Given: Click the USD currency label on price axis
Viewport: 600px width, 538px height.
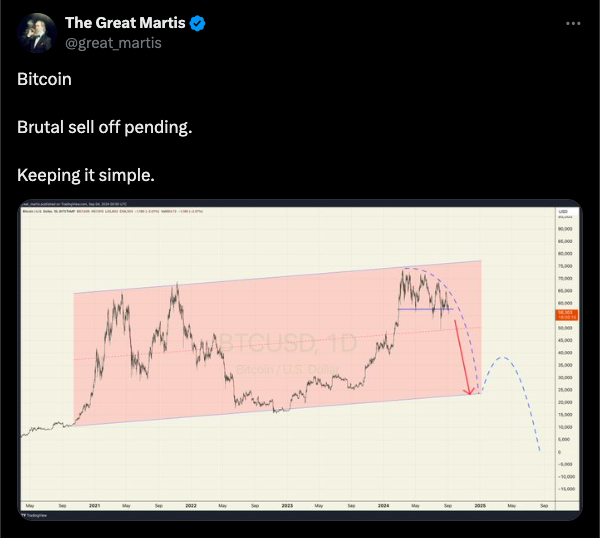Looking at the screenshot, I should pyautogui.click(x=563, y=211).
